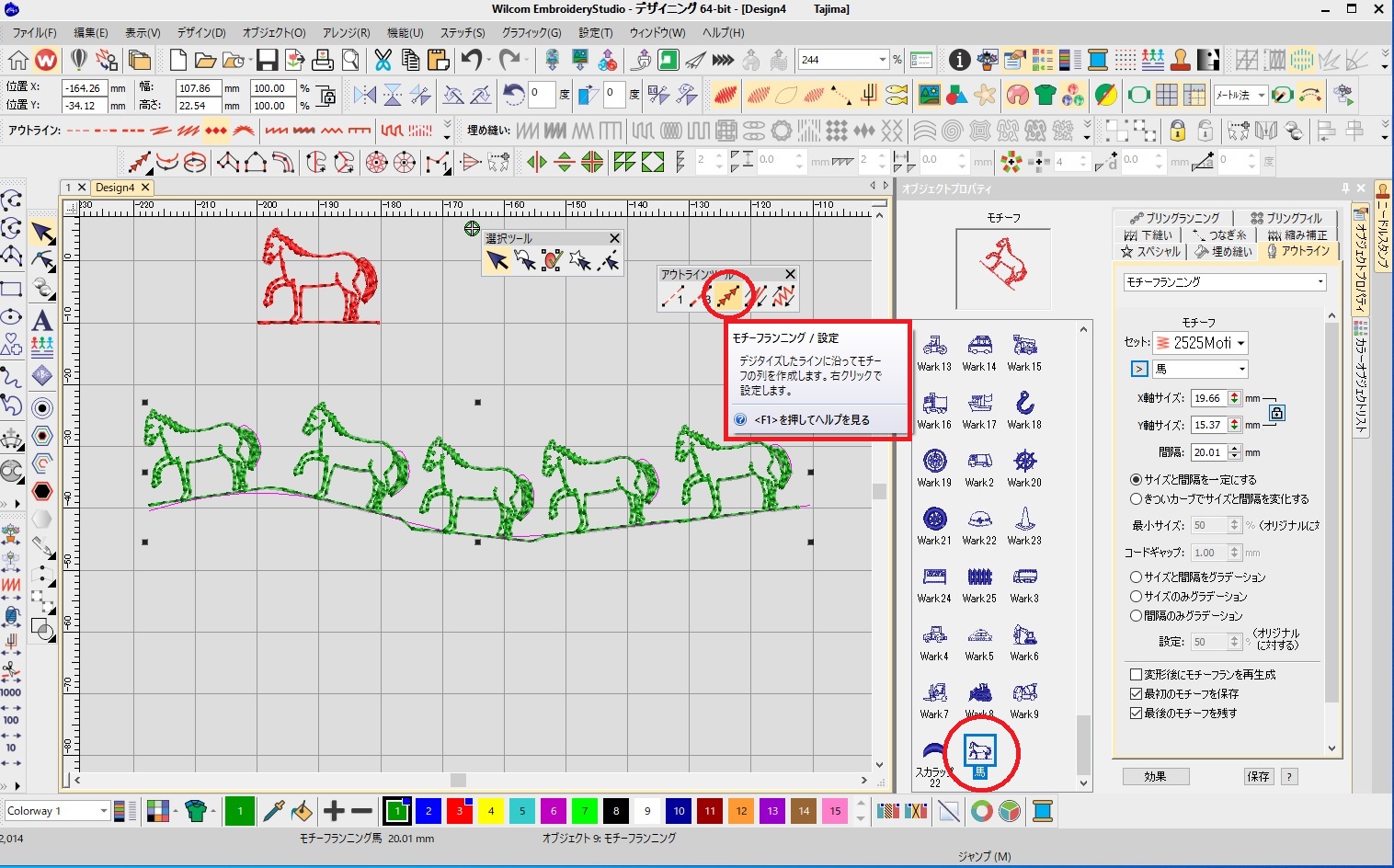Select the blue color swatch 2
The width and height of the screenshot is (1394, 868).
point(428,811)
